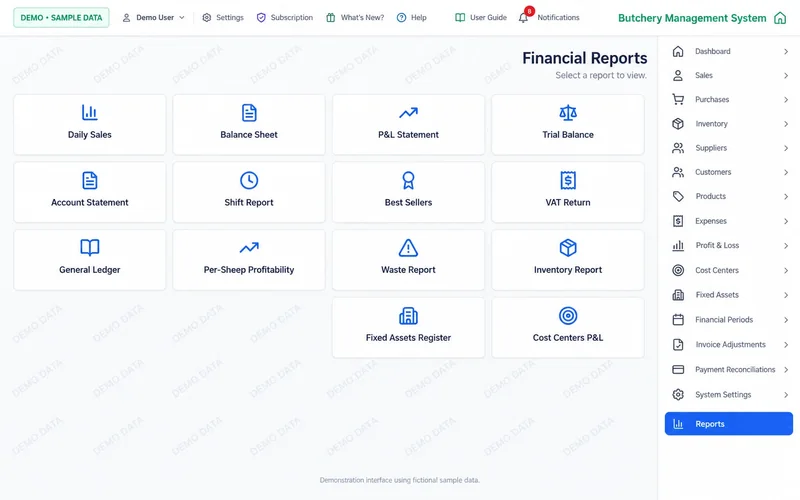Image resolution: width=800 pixels, height=500 pixels.
Task: Expand the System Settings sidebar chevron
Action: click(x=786, y=395)
